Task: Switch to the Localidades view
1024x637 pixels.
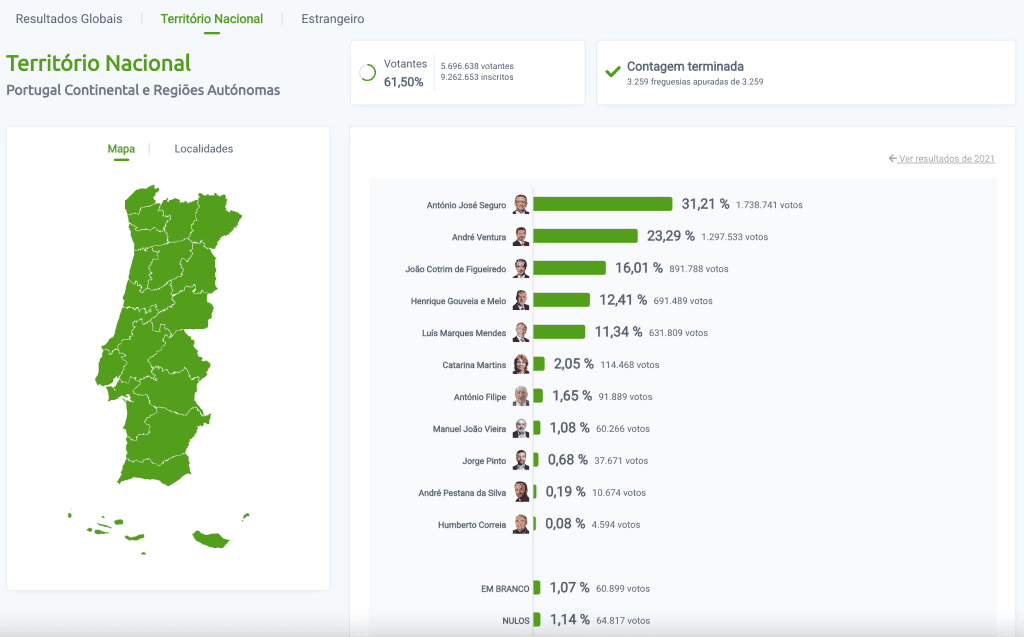Action: [x=204, y=149]
